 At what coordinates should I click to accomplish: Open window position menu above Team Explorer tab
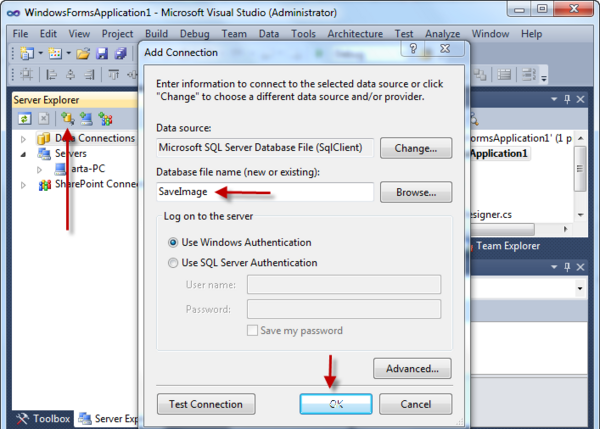pos(554,99)
